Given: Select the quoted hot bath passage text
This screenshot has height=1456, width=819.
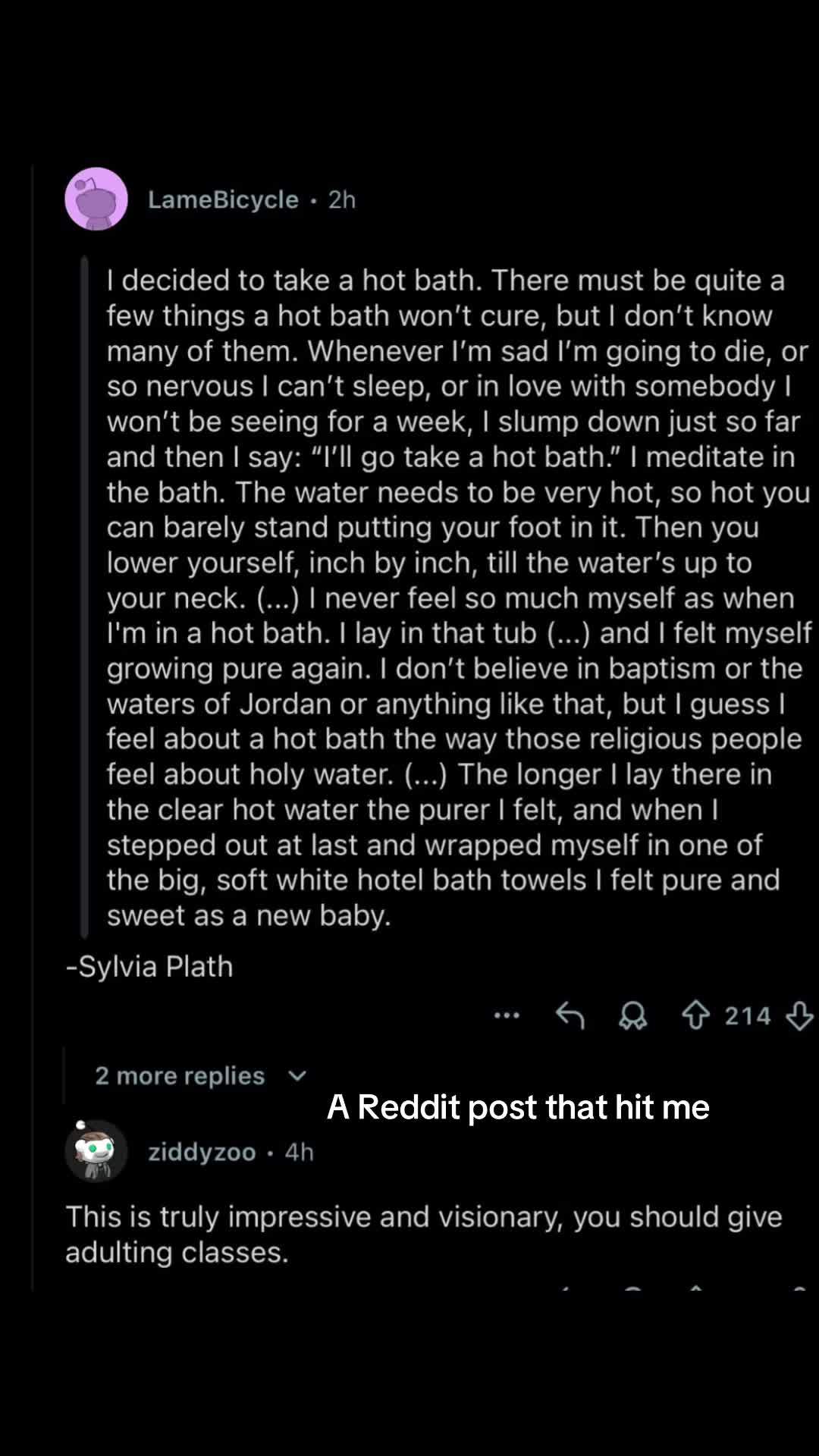Looking at the screenshot, I should [x=458, y=598].
